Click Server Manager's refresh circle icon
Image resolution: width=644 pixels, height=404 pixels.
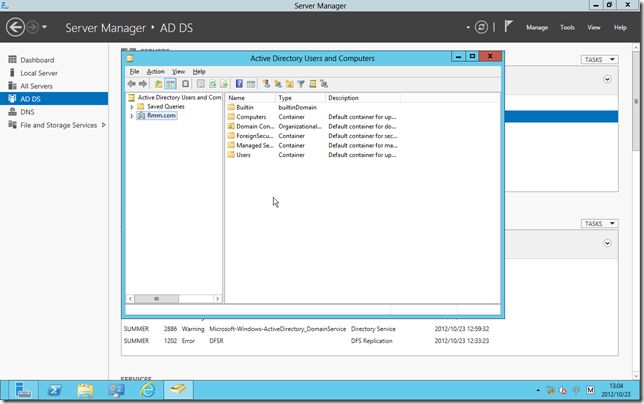[481, 28]
